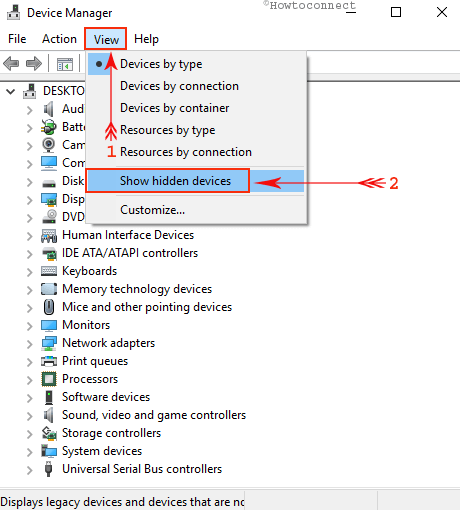
Task: Click the Processors chip icon
Action: coord(49,379)
